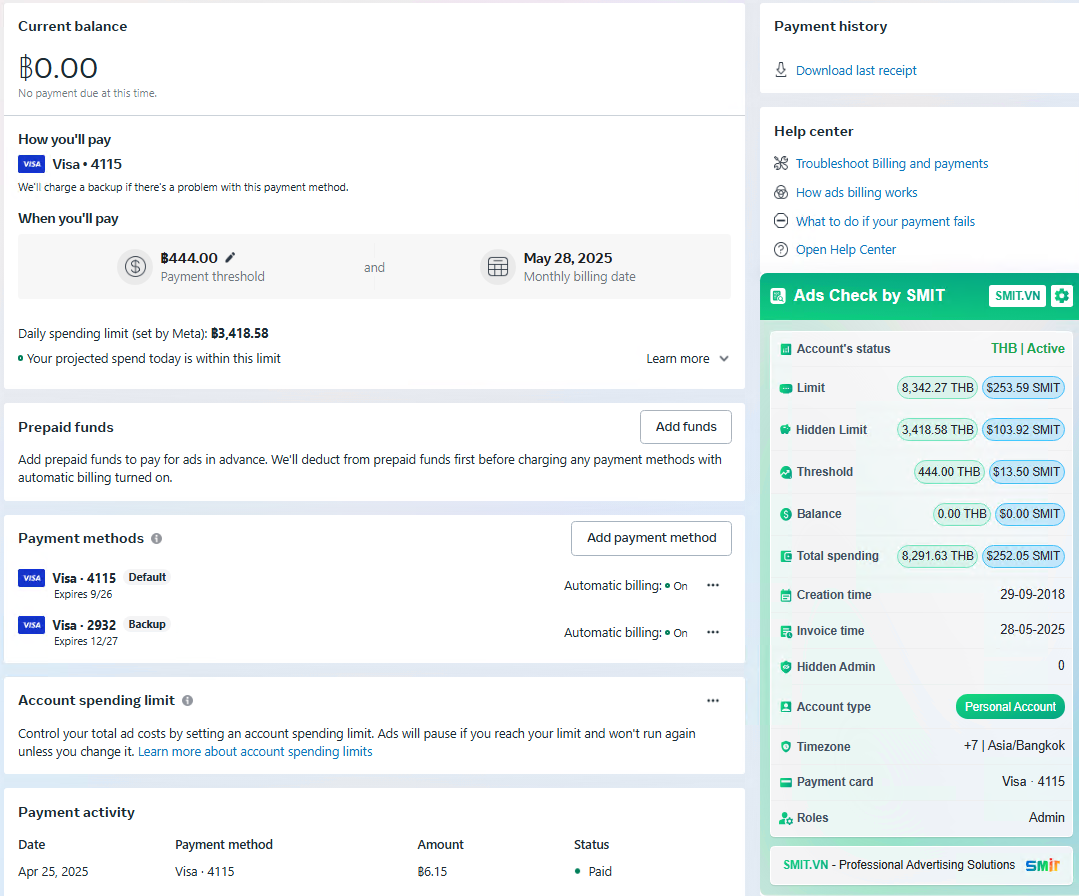This screenshot has height=896, width=1079.
Task: Click the info icon next to Account spending limit
Action: point(187,701)
